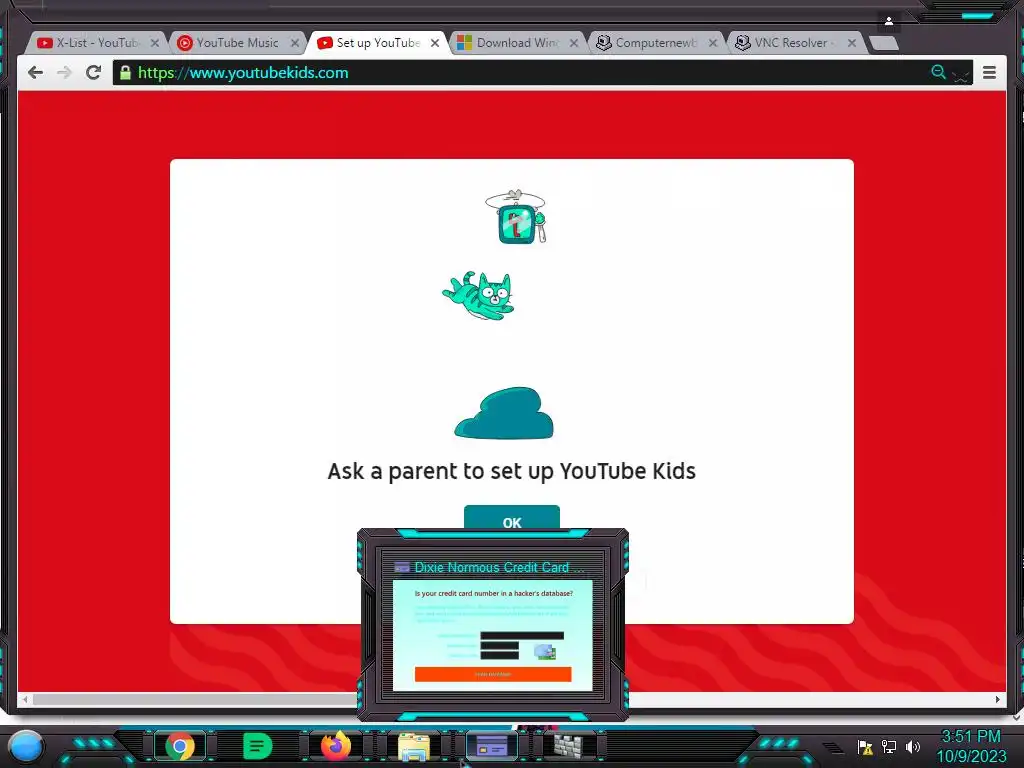Click the Chrome profile user icon
Screen dimensions: 1024x768
pyautogui.click(x=889, y=22)
